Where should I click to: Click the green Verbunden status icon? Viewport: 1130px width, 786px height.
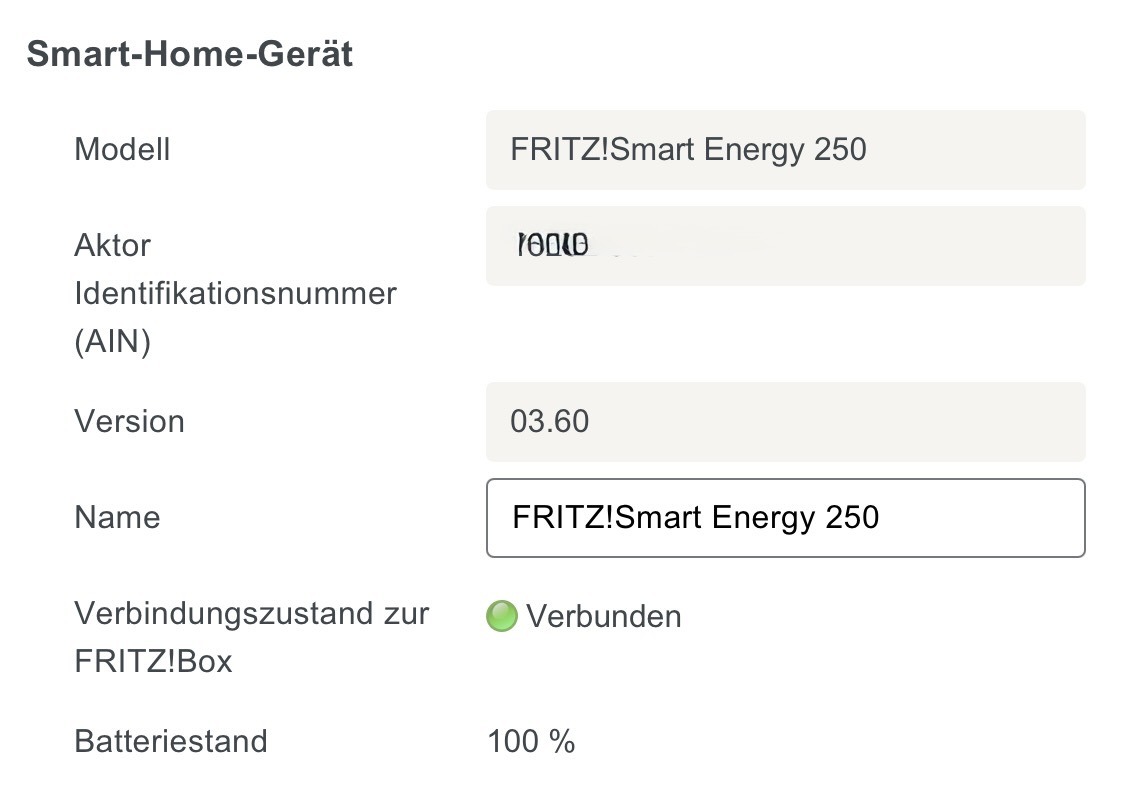click(x=501, y=616)
